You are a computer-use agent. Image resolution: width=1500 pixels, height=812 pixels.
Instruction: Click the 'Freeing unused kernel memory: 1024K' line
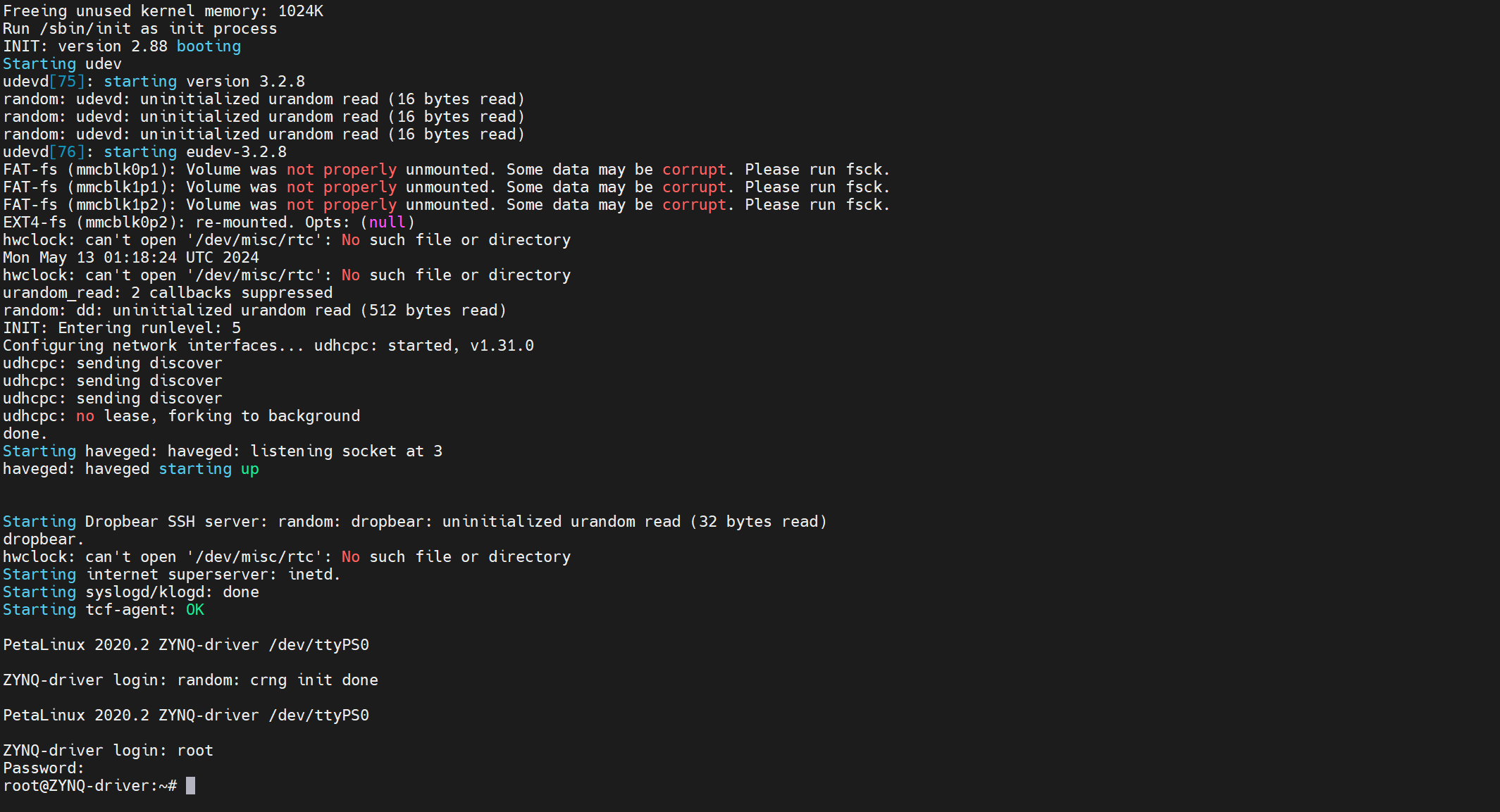(163, 11)
